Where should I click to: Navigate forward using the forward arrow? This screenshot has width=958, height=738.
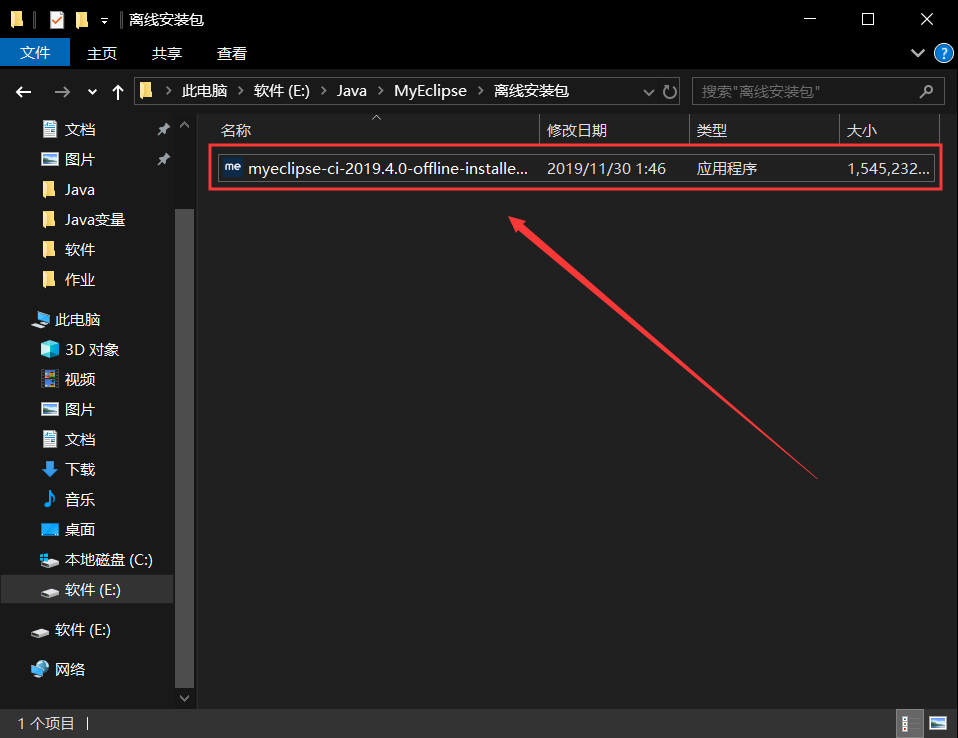(61, 91)
